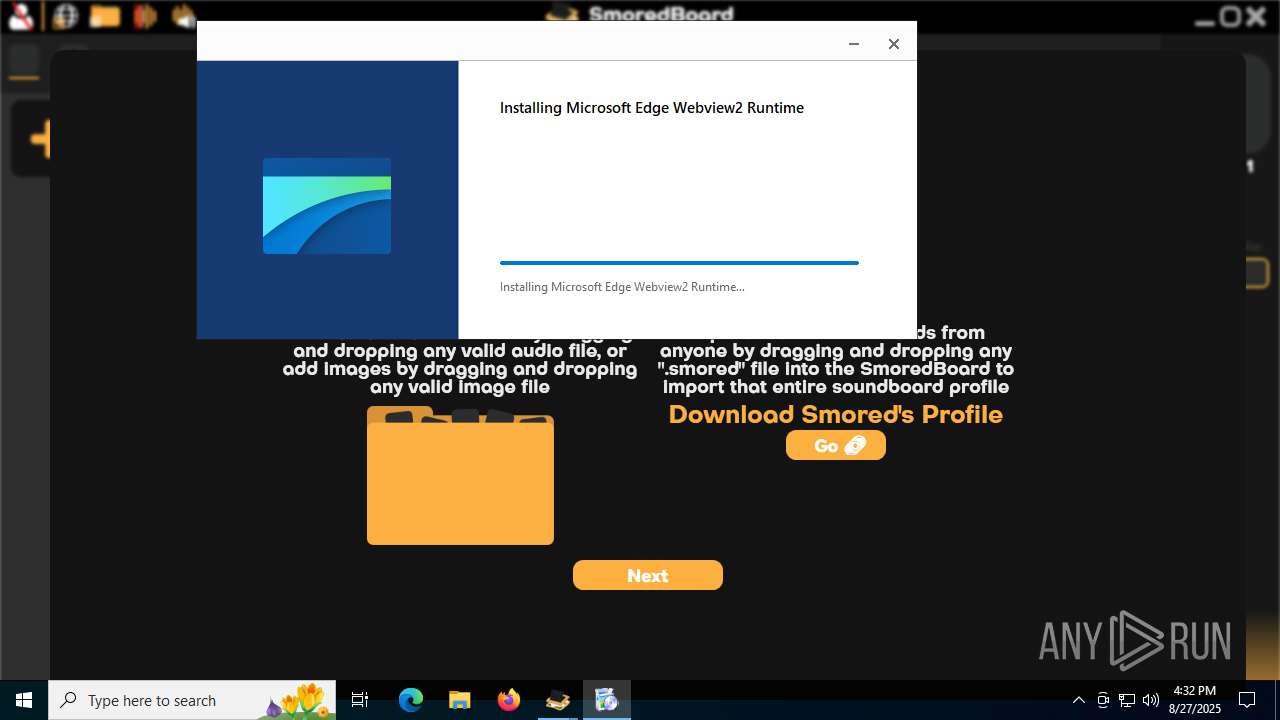The height and width of the screenshot is (720, 1280).
Task: Click the taskbar search box
Action: tap(192, 700)
